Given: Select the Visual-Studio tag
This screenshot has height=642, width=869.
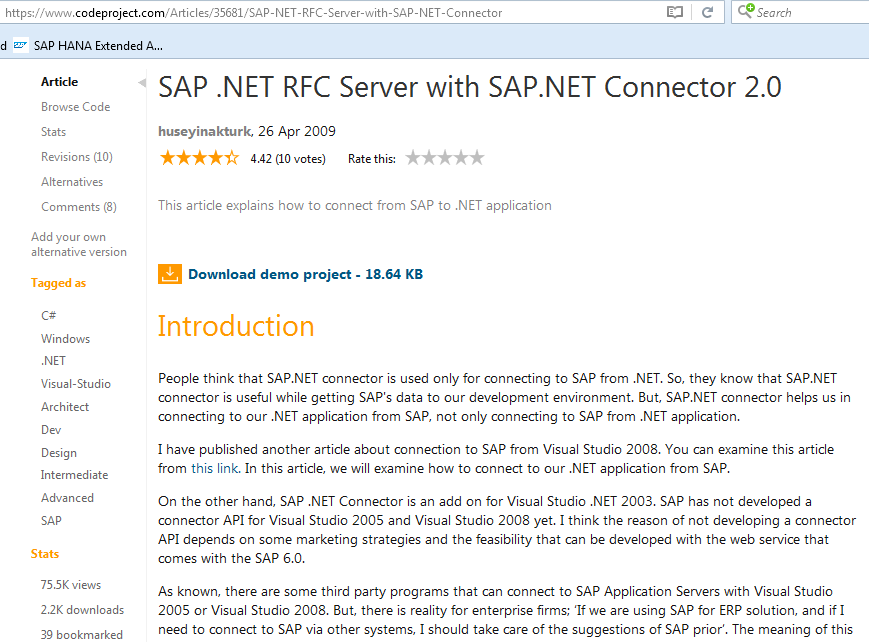Looking at the screenshot, I should pyautogui.click(x=76, y=384).
